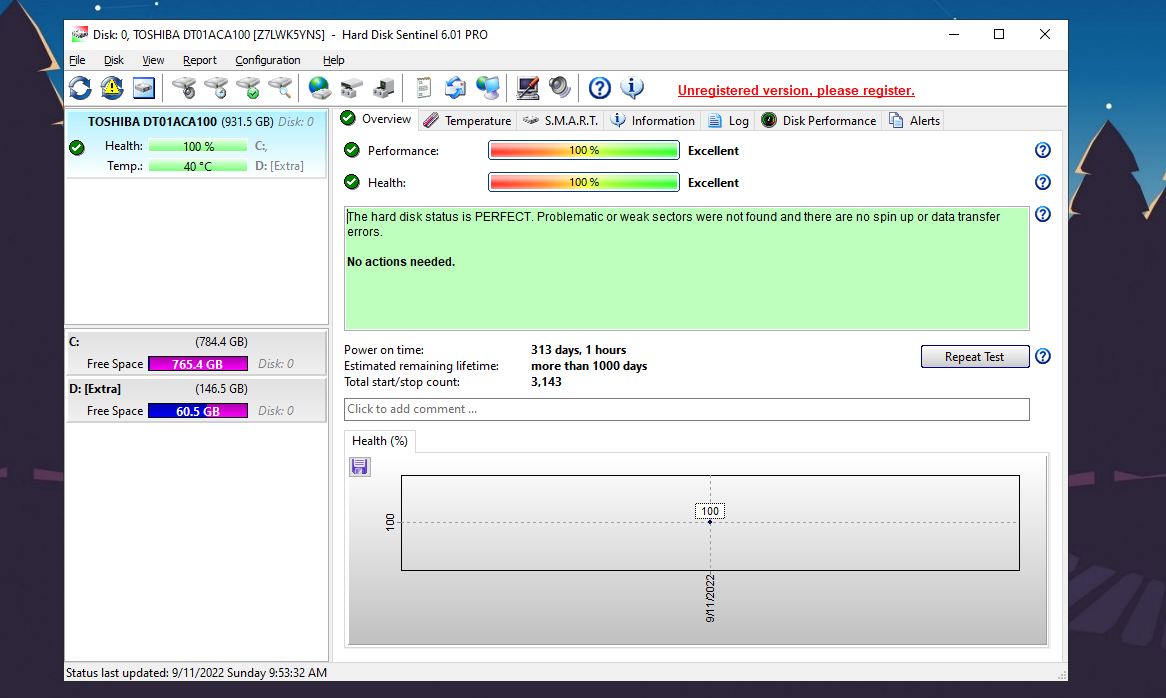Select TOSHIBA DT01ACA100 disk entry
The width and height of the screenshot is (1166, 698).
196,144
